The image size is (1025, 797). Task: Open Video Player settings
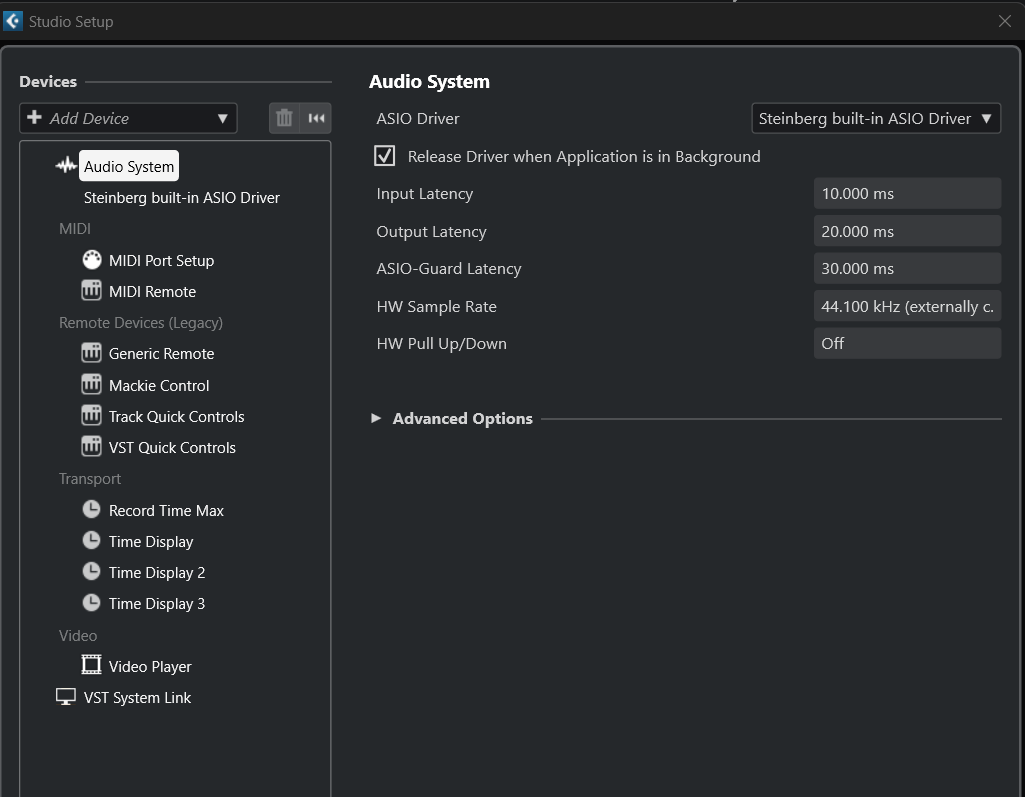pos(150,666)
